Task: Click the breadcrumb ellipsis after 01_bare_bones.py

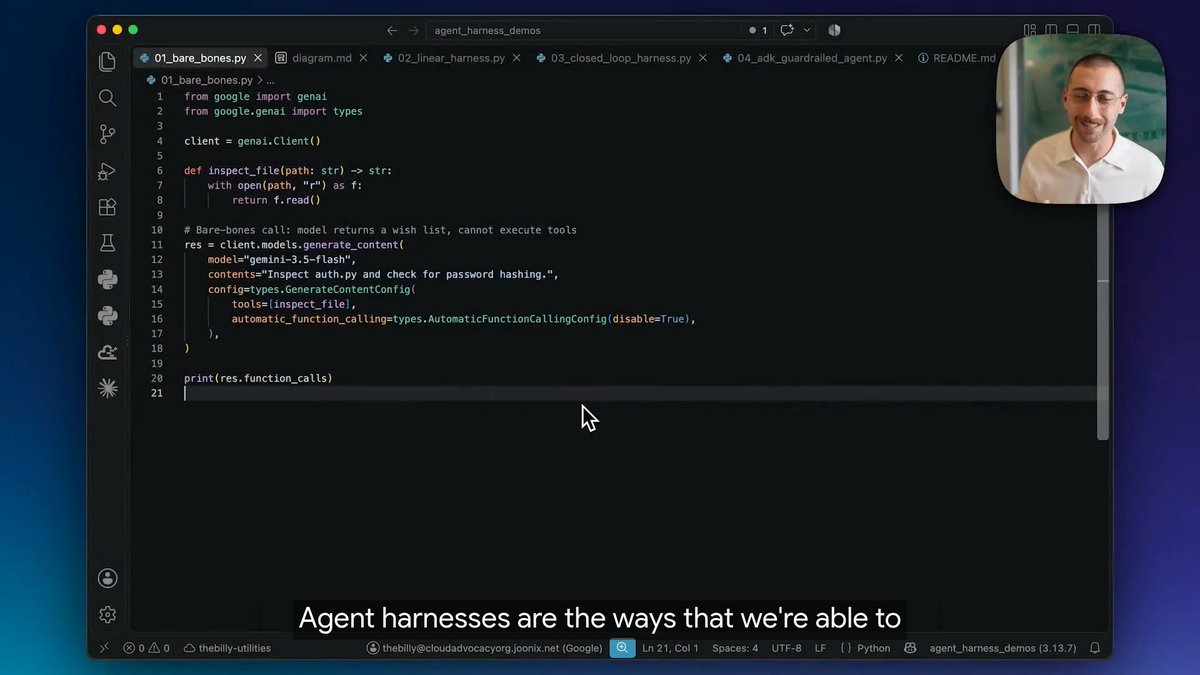Action: coord(270,80)
